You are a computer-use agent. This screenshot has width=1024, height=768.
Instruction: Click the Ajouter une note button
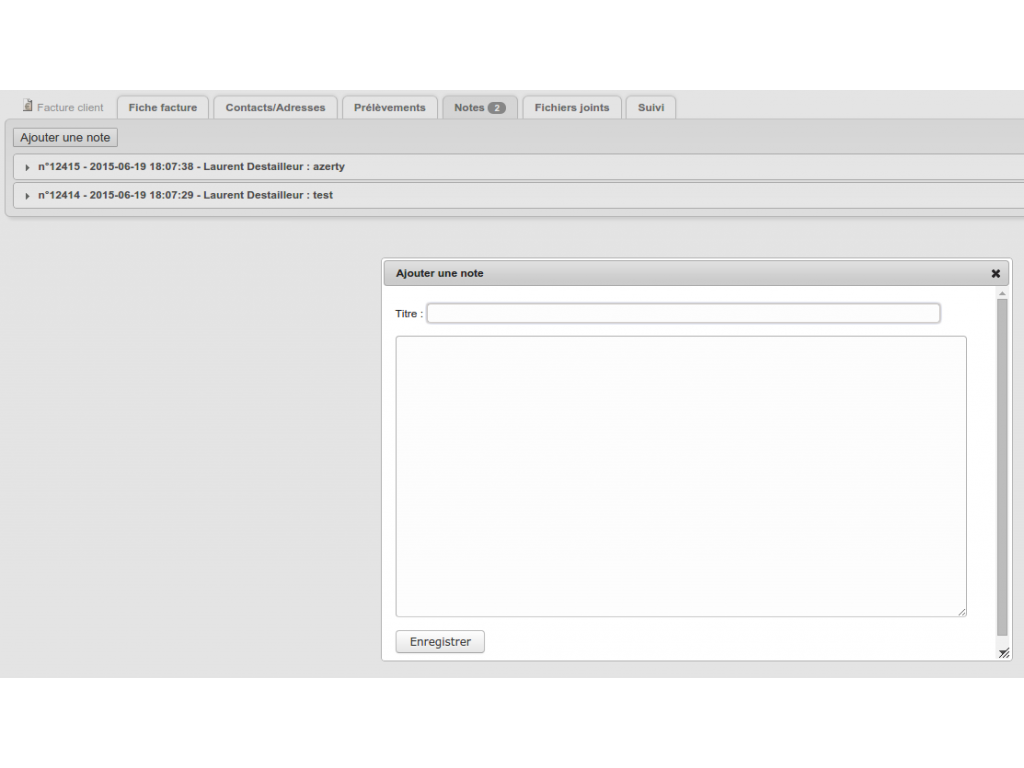tap(65, 138)
